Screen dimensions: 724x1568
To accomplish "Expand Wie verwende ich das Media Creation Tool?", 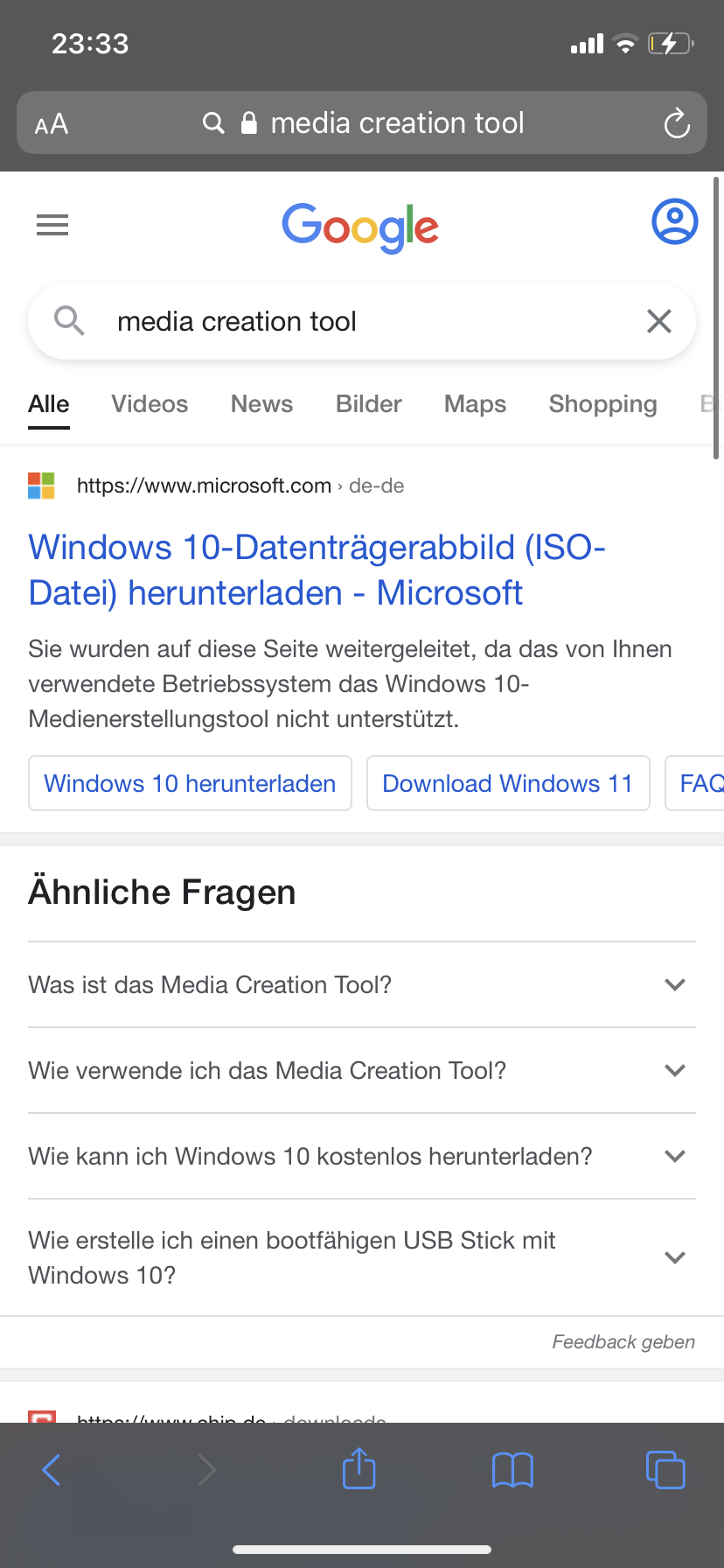I will click(362, 1070).
